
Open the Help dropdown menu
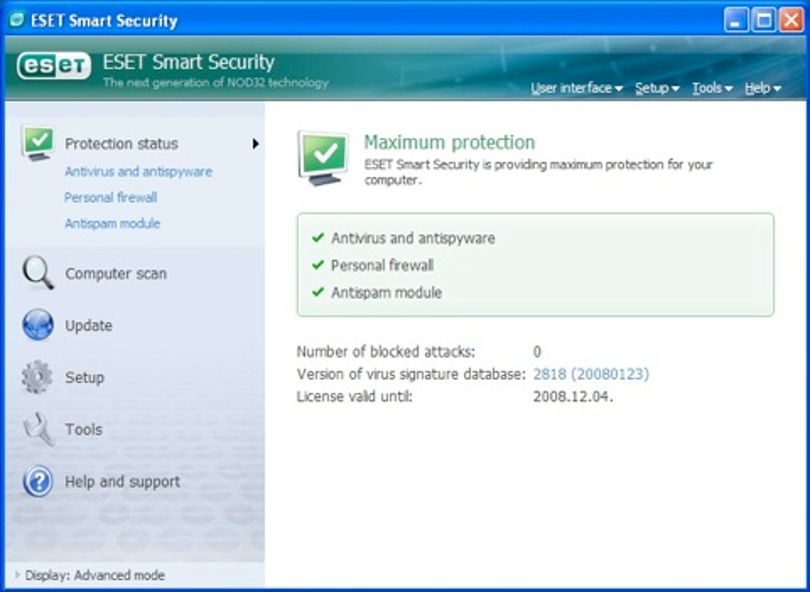pyautogui.click(x=762, y=88)
